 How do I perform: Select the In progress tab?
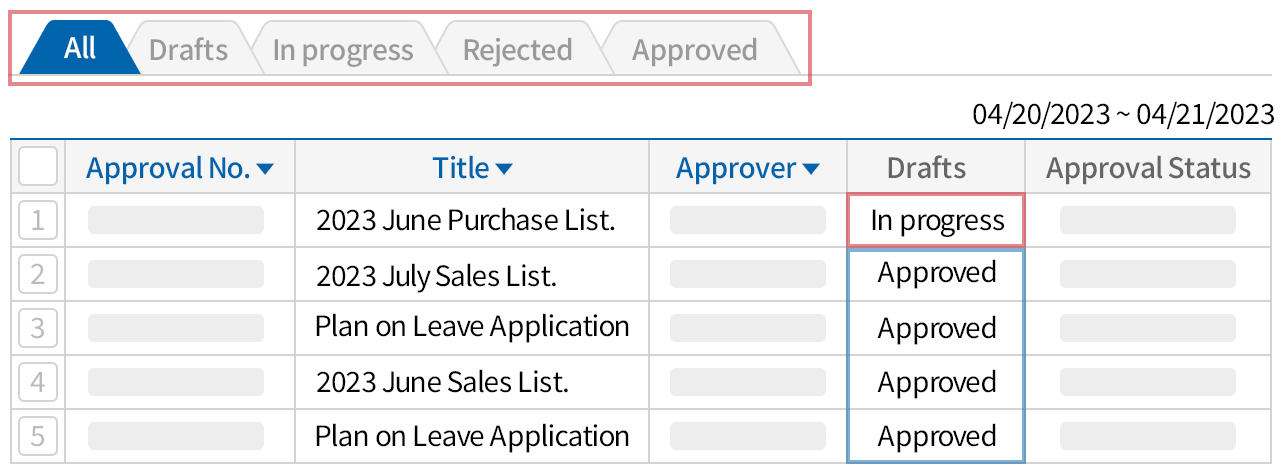point(342,50)
